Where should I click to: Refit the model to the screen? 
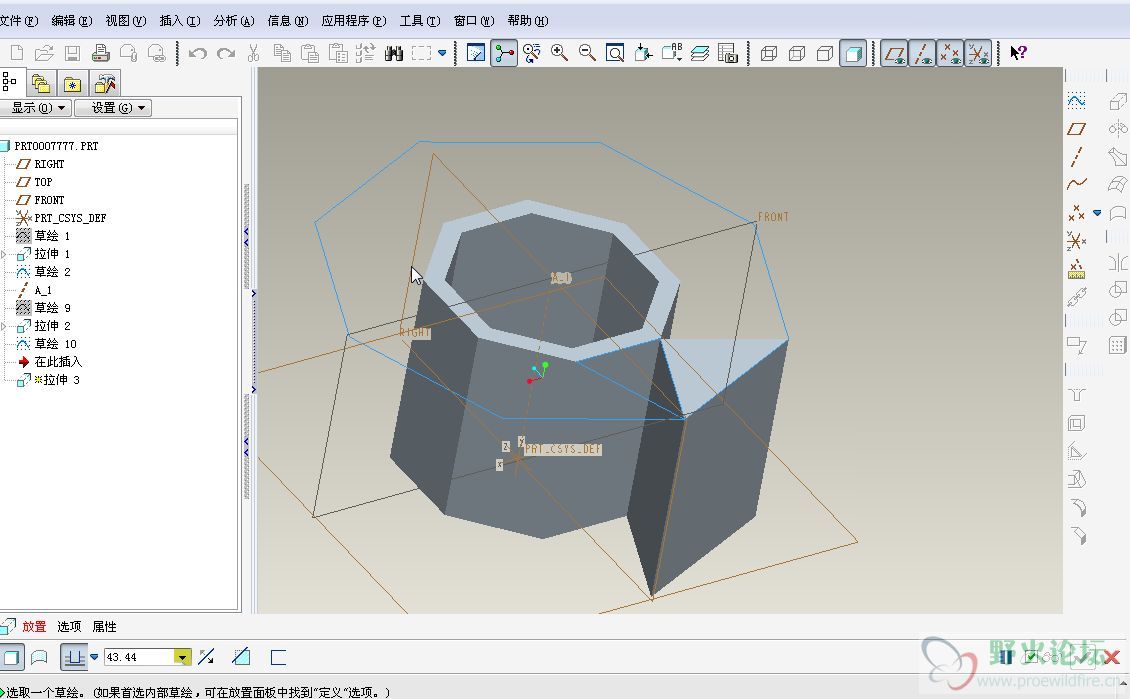615,53
